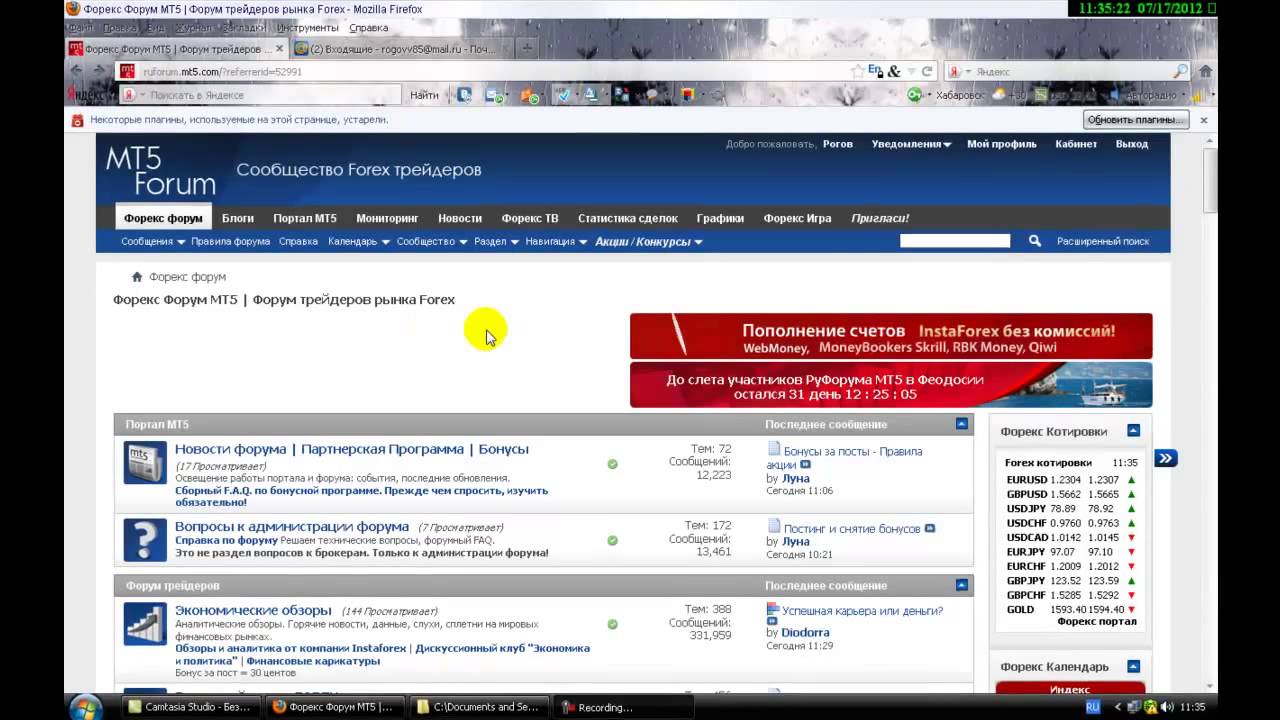
Task: Open the Справка link in navbar
Action: click(x=298, y=241)
